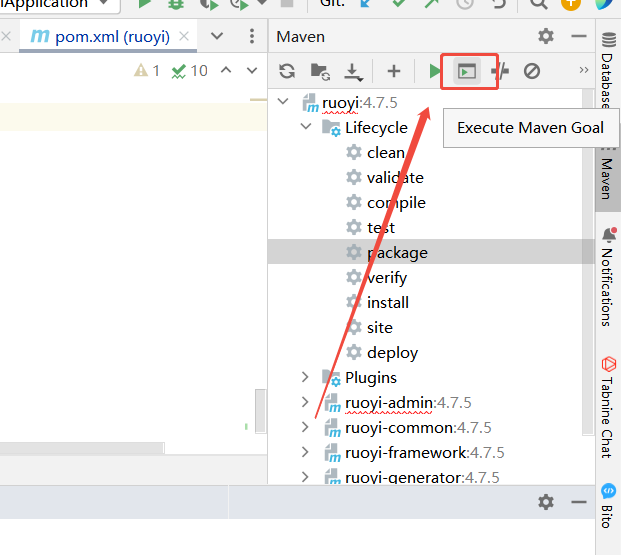Open editor tab options menu
Viewport: 621px width, 555px height.
252,36
